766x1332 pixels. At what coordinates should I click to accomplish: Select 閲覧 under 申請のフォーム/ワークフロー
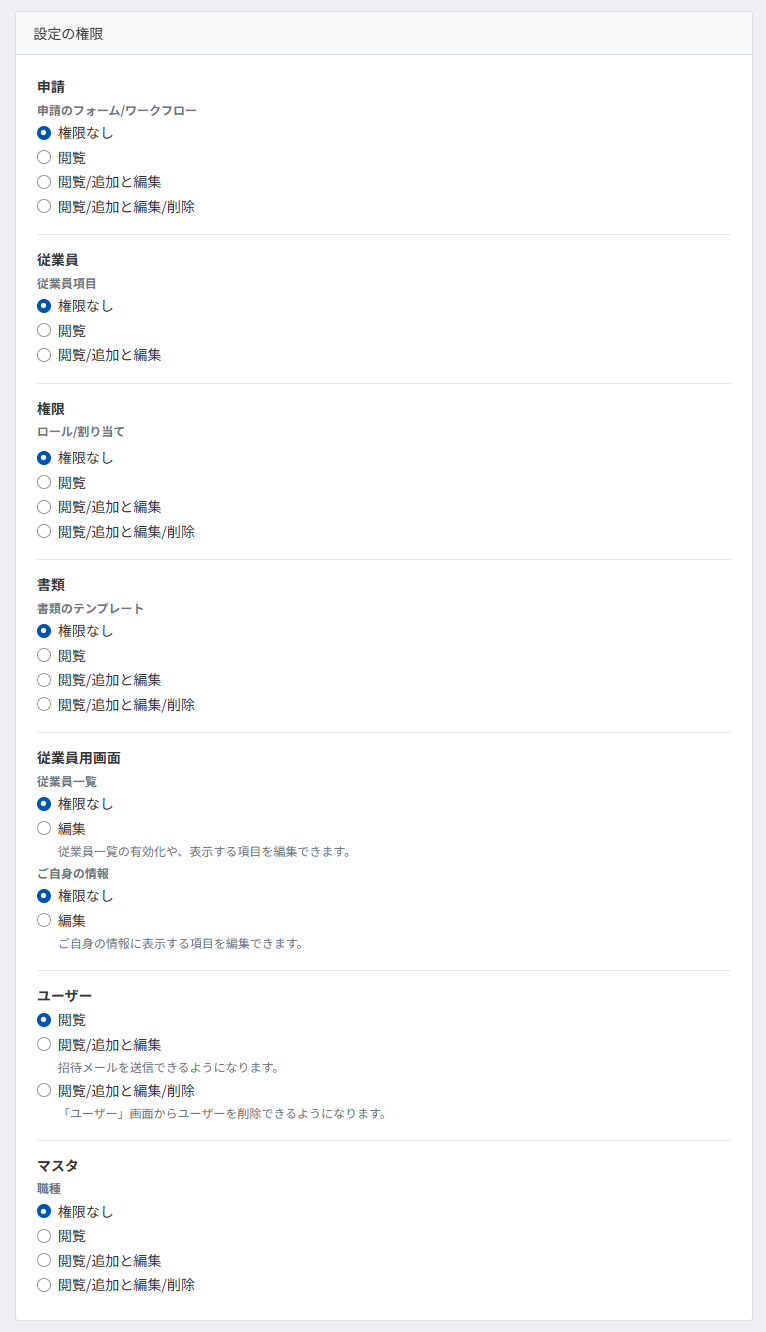(x=44, y=157)
